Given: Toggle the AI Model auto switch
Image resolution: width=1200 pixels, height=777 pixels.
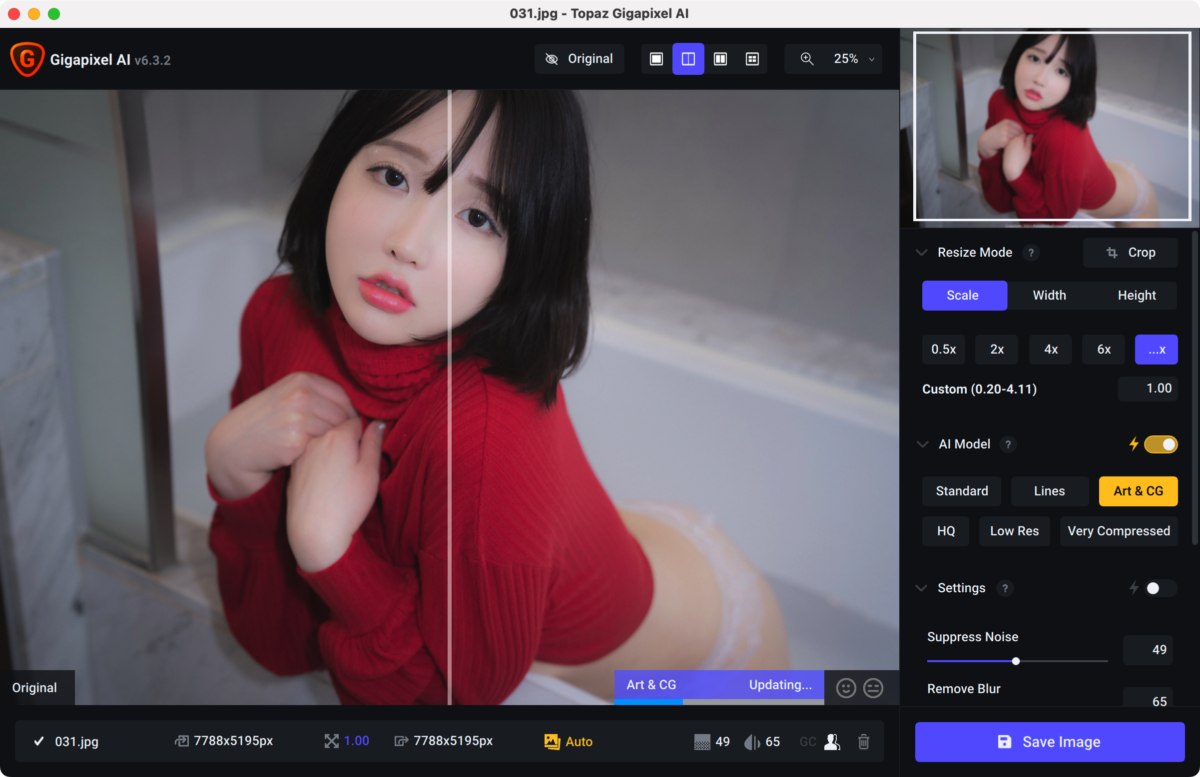Looking at the screenshot, I should tap(1161, 444).
